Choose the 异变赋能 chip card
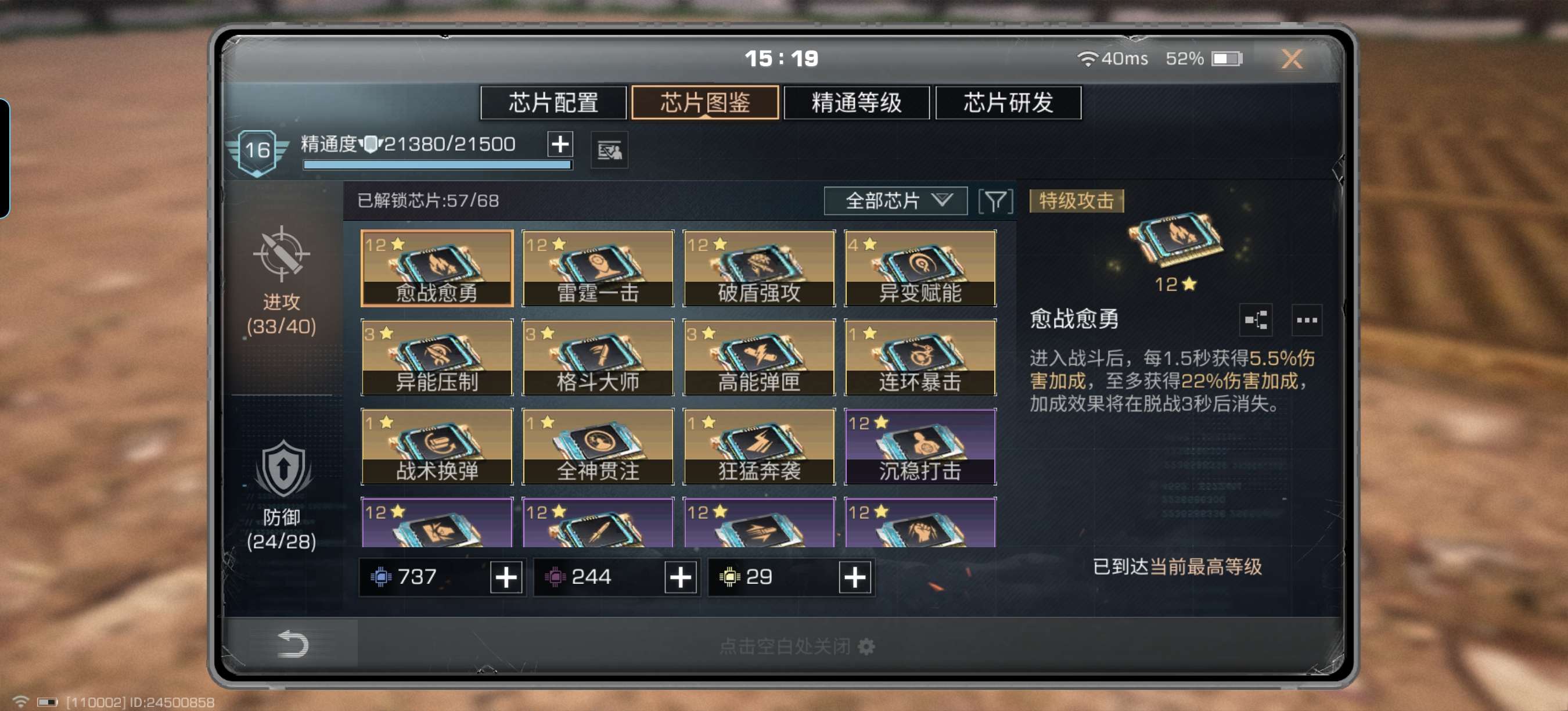1568x711 pixels. coord(920,268)
